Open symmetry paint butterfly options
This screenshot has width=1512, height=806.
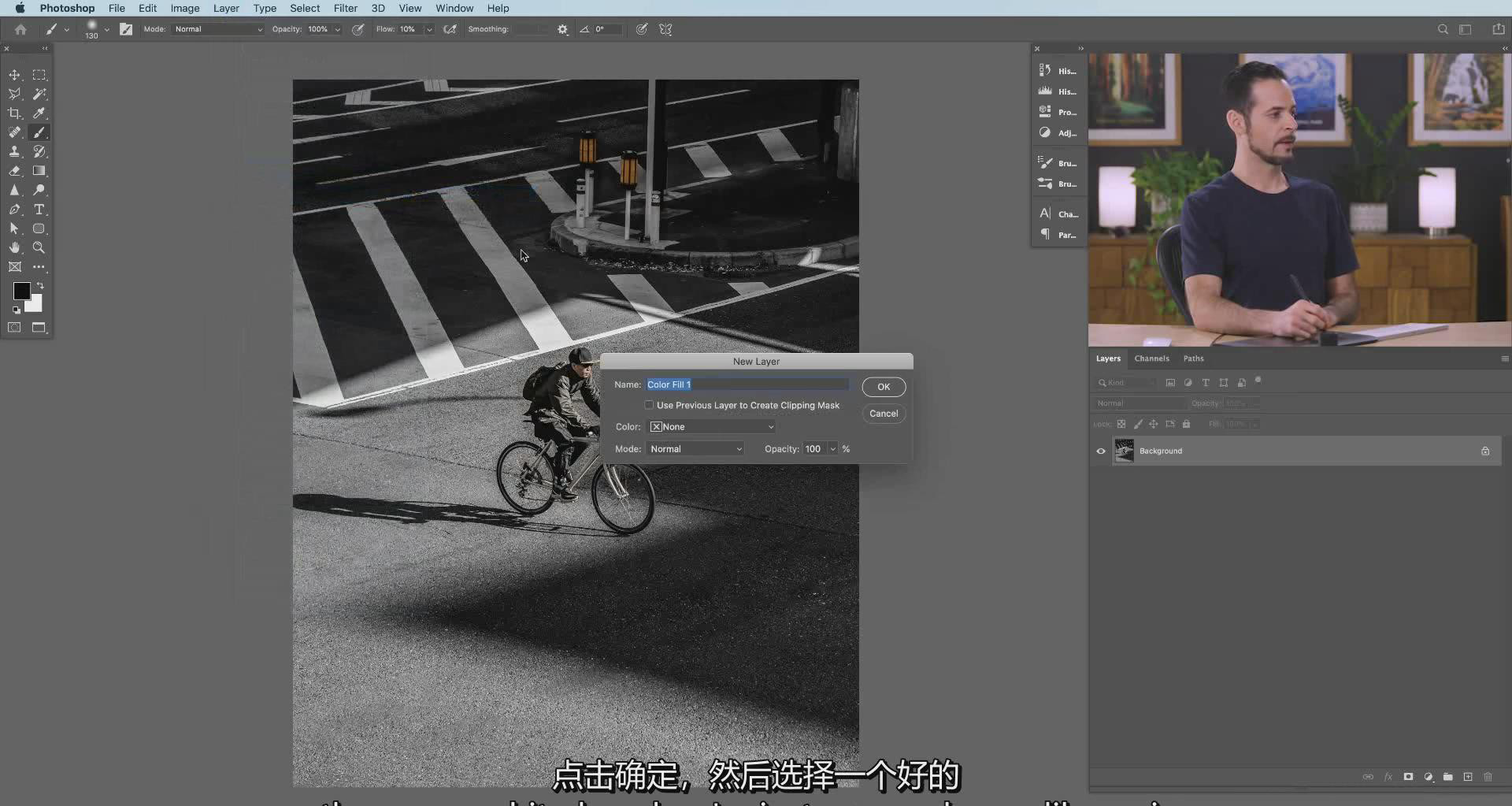click(x=665, y=29)
